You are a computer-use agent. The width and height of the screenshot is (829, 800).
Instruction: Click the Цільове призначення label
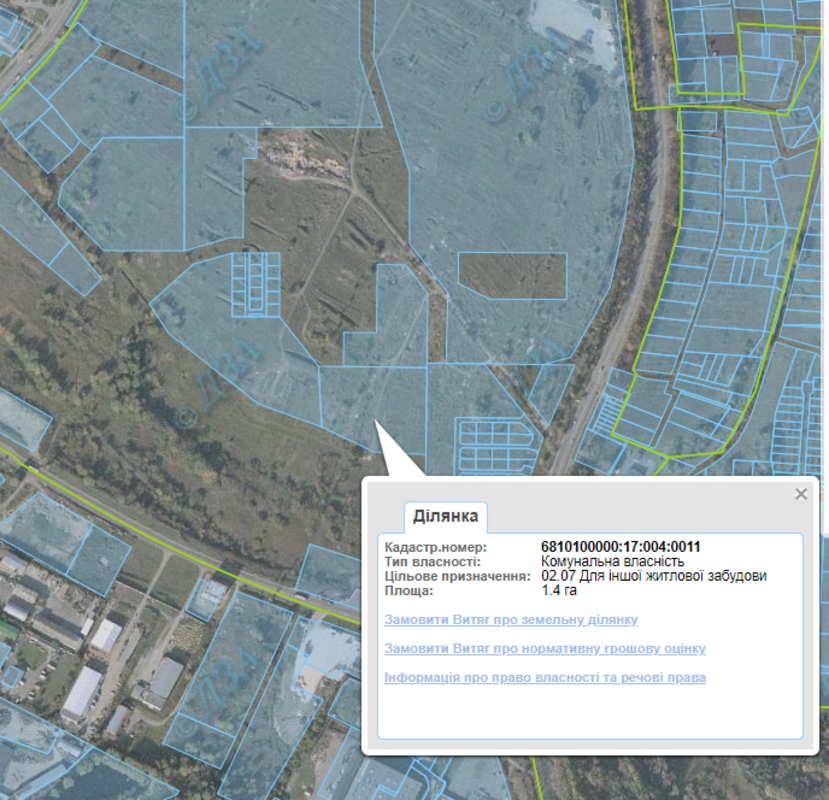(457, 576)
